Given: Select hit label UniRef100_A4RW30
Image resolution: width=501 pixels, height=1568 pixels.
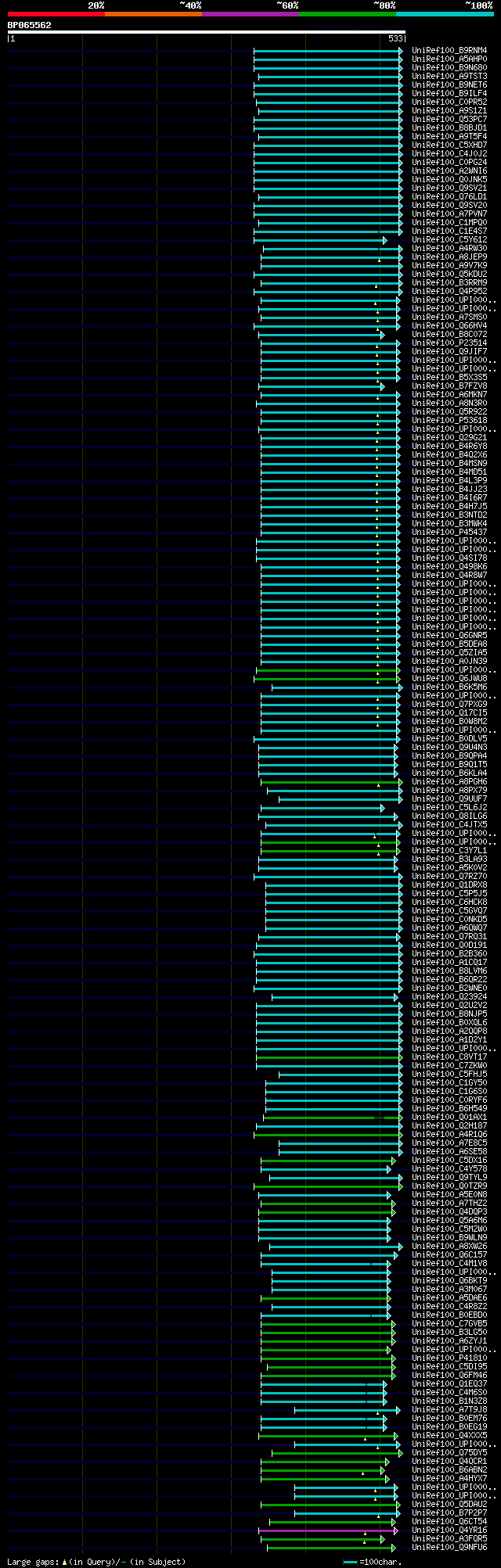Looking at the screenshot, I should [x=449, y=249].
